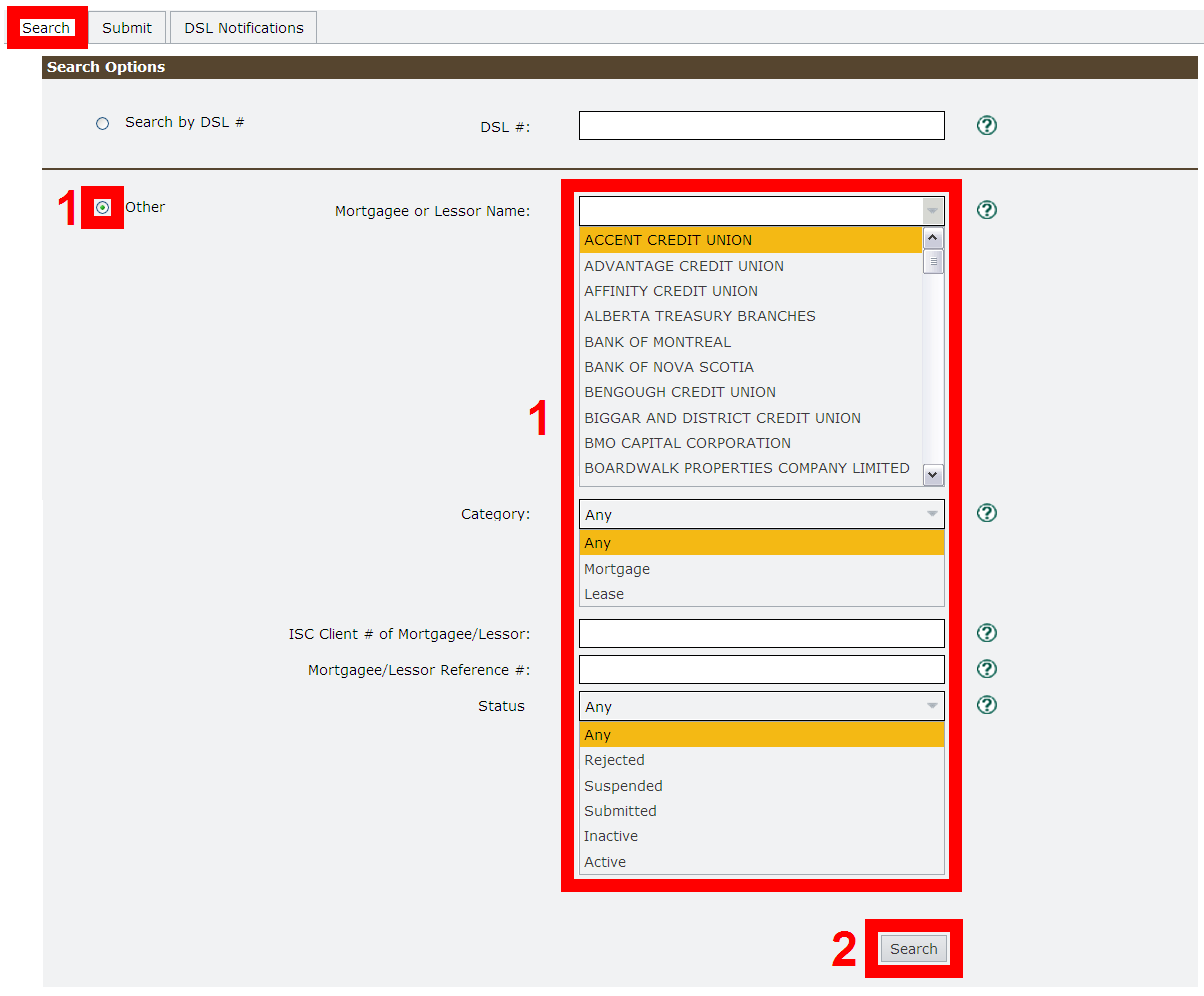Choose ALBERTA TREASURY BRANCHES option
Screen dimensions: 1204x996
point(750,316)
